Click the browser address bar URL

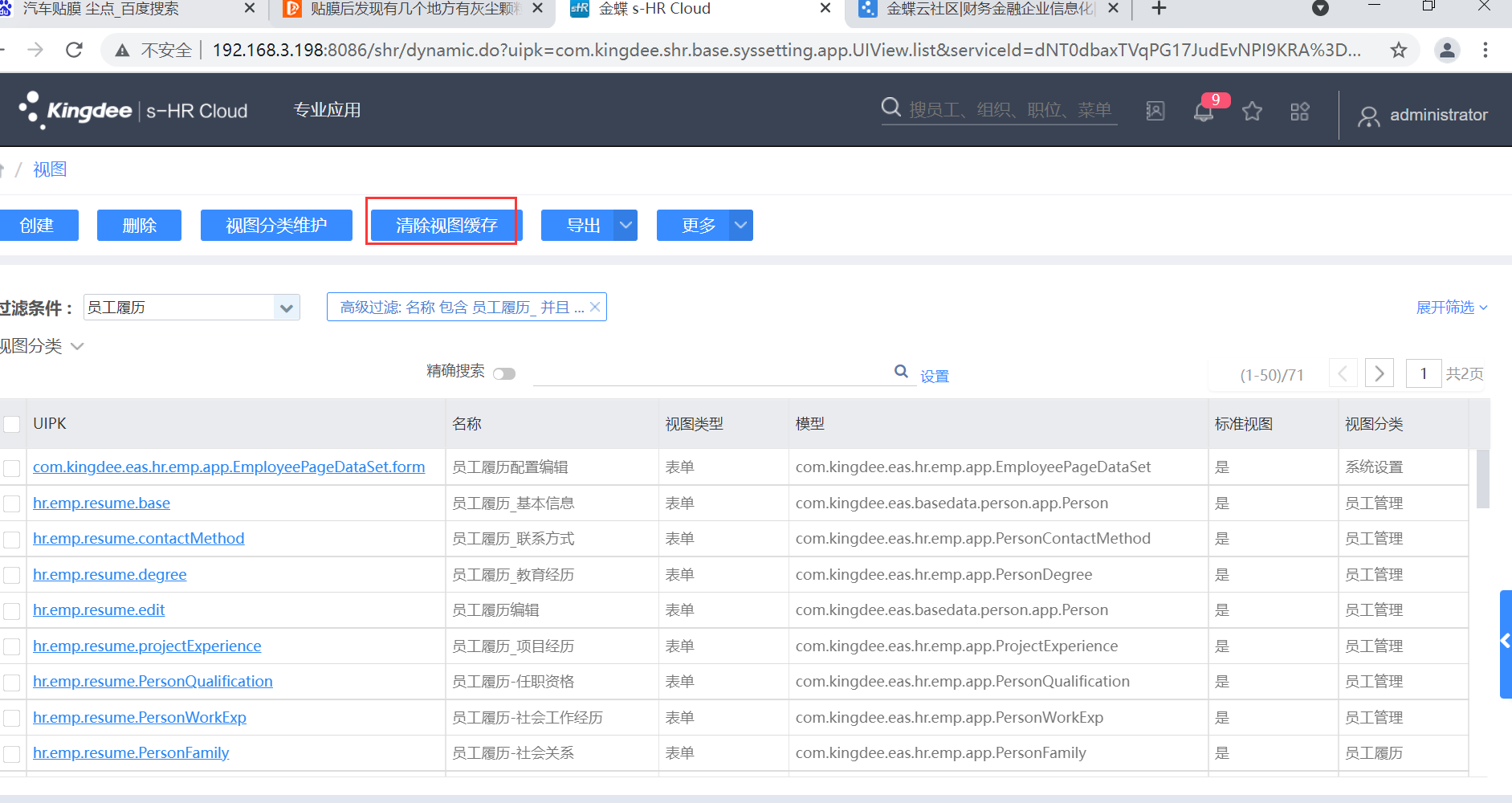pos(786,50)
